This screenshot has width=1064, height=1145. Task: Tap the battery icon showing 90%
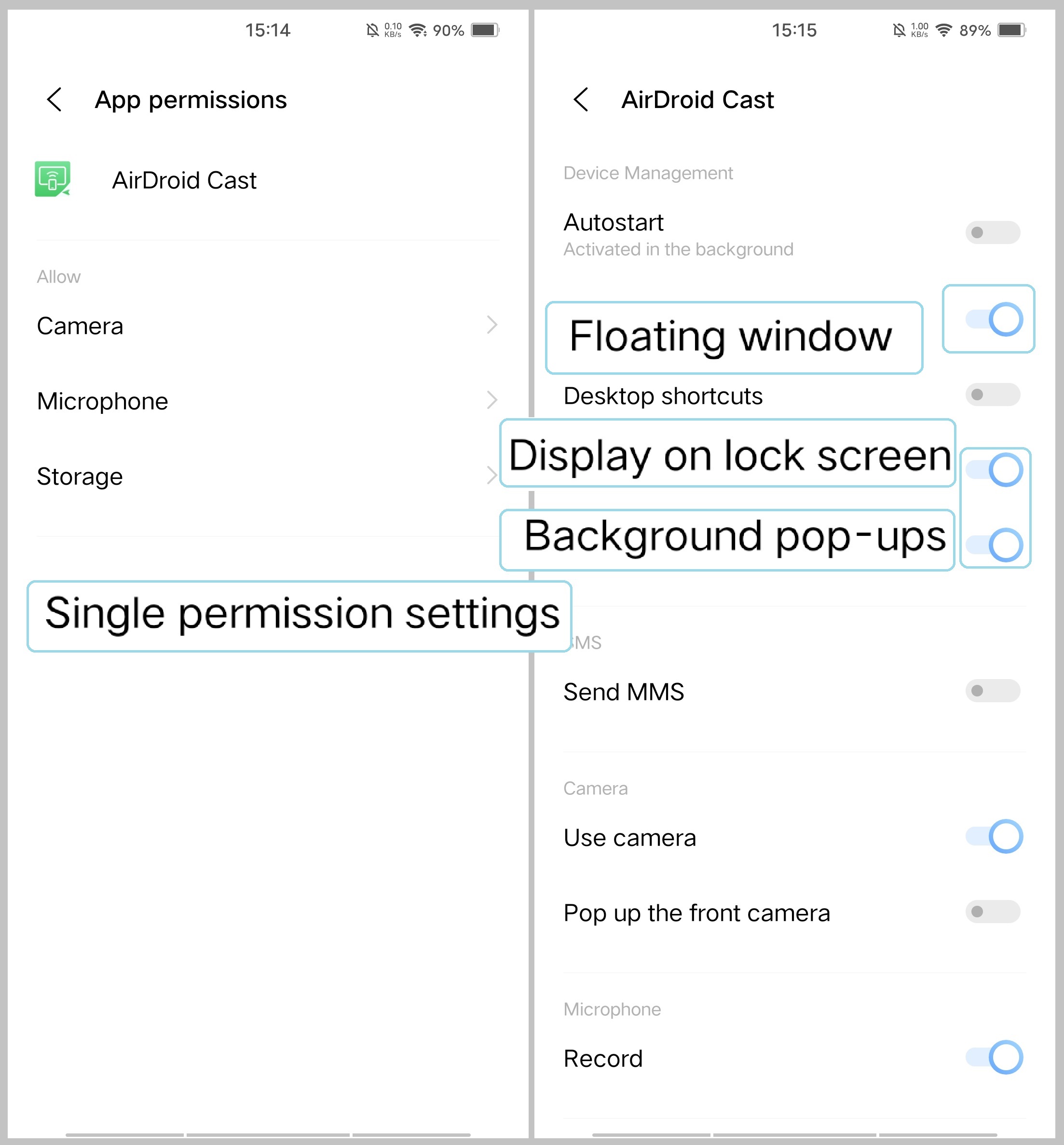point(484,29)
